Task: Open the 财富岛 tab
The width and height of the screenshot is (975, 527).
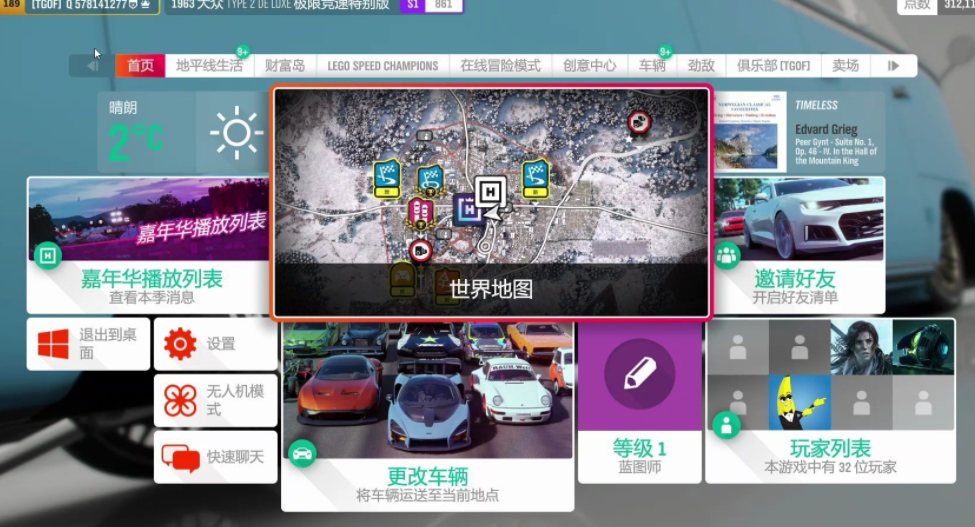Action: click(x=285, y=66)
